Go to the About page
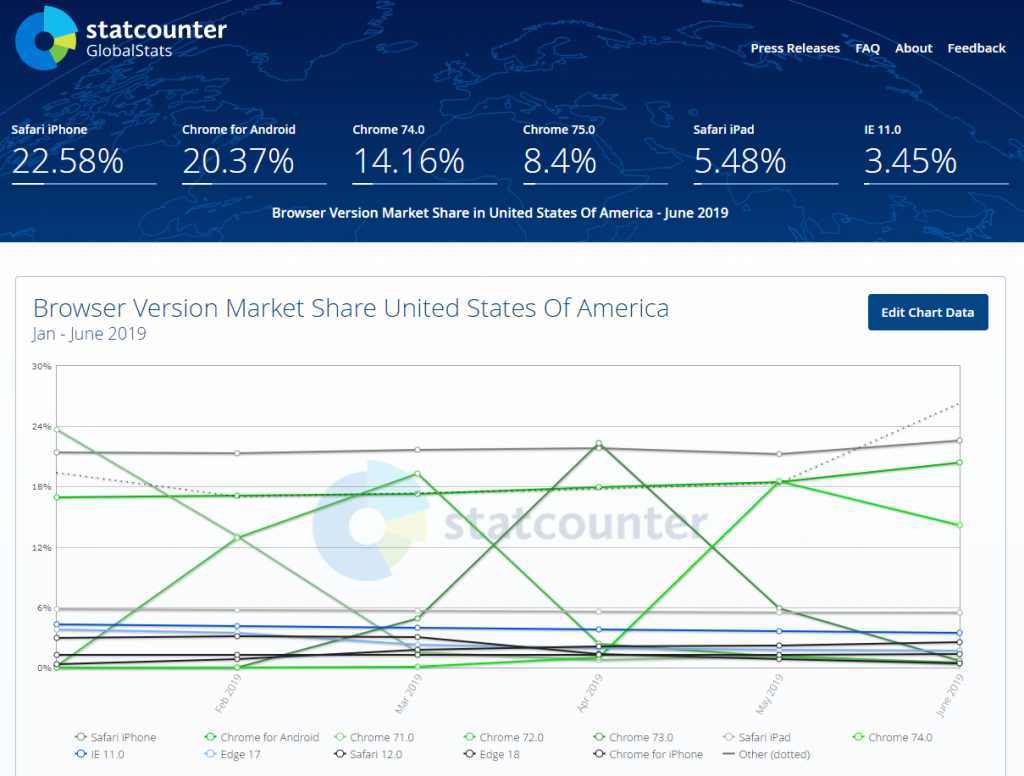Image resolution: width=1024 pixels, height=776 pixels. click(x=914, y=48)
